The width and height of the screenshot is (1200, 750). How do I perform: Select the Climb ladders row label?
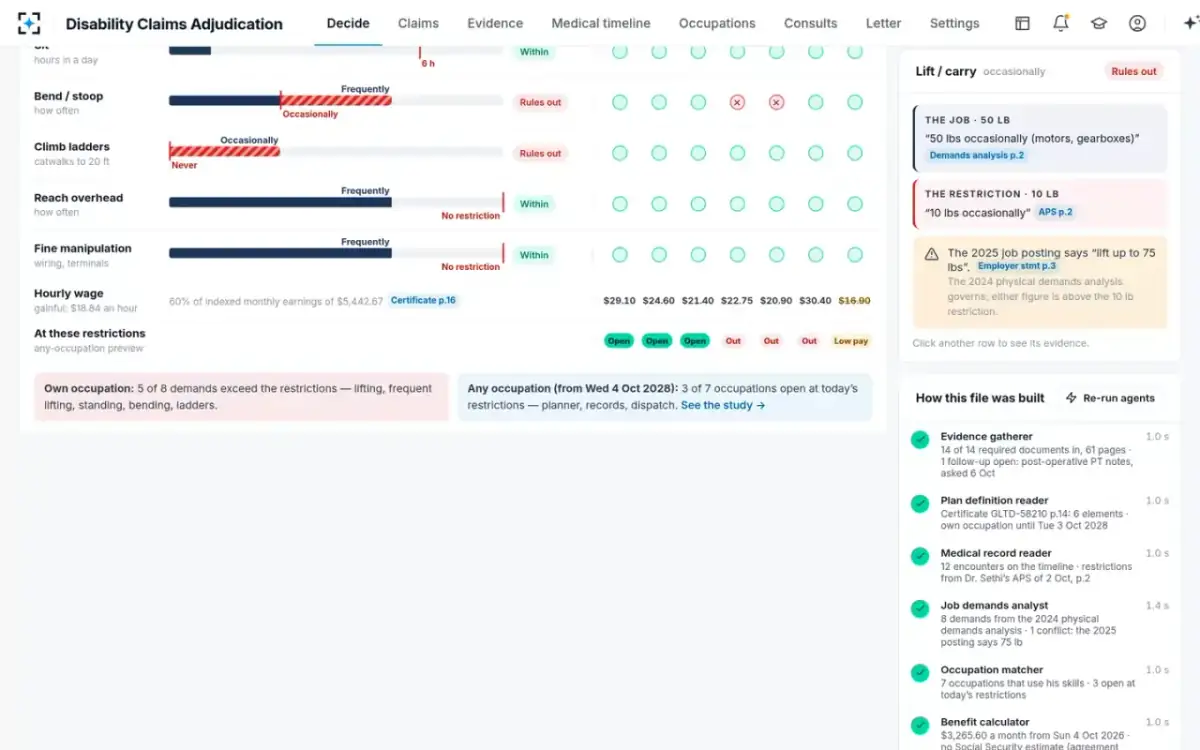click(72, 147)
